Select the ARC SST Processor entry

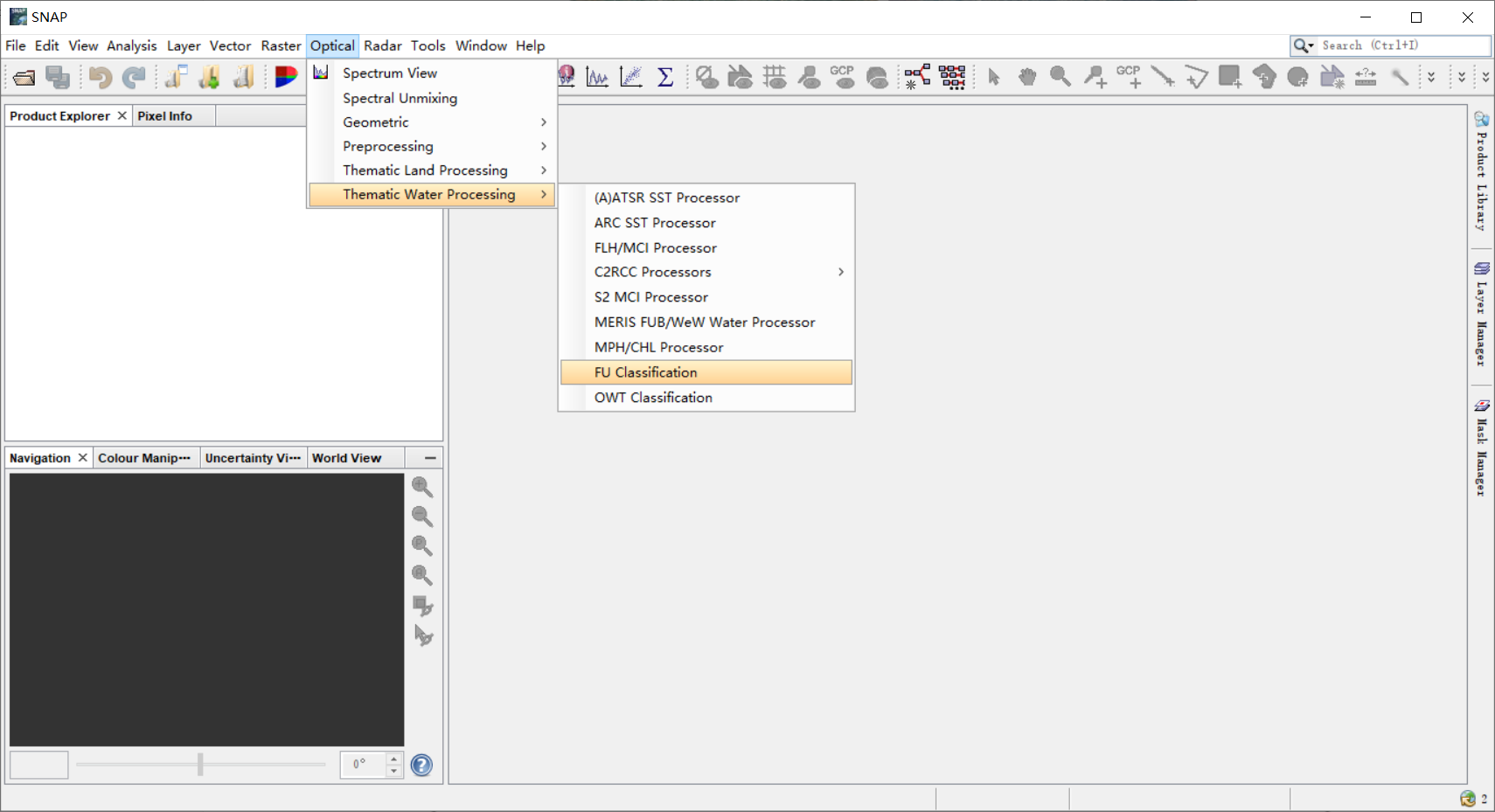[x=706, y=223]
